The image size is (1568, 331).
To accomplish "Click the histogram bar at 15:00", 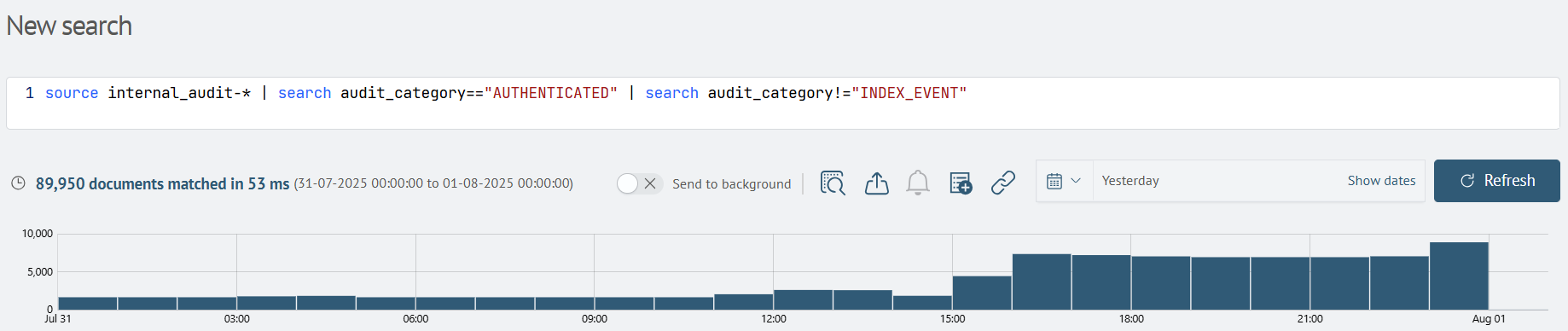I will point(982,293).
